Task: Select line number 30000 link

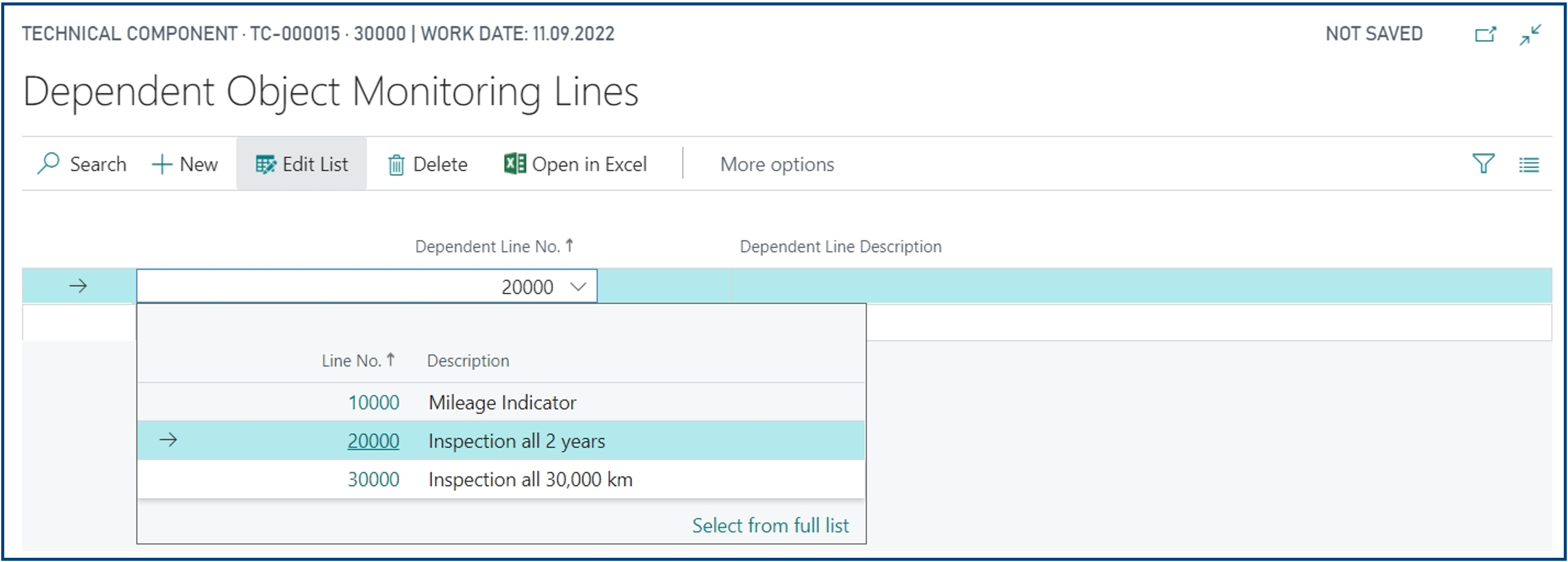Action: [x=374, y=479]
